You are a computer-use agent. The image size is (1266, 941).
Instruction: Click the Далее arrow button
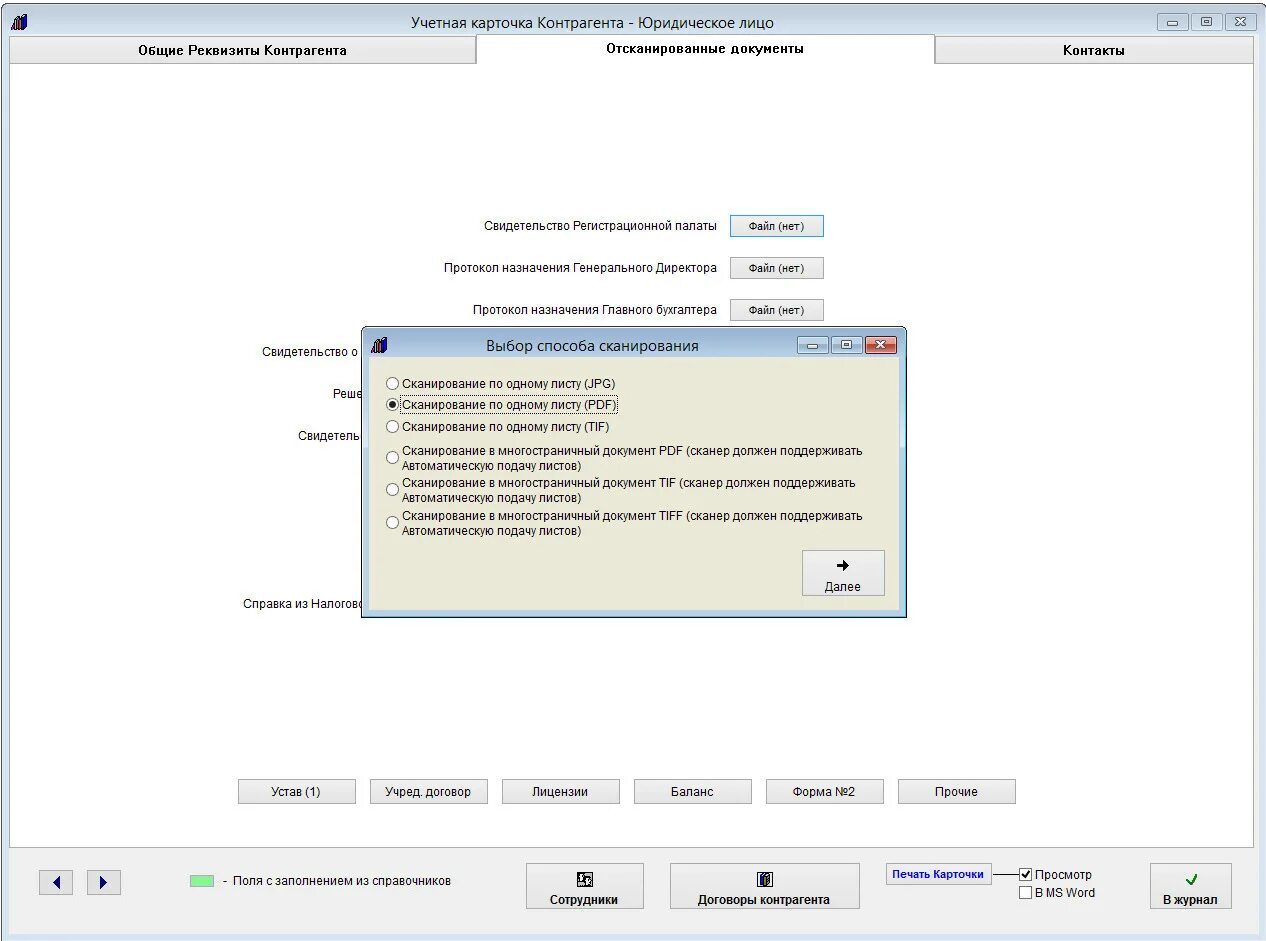tap(843, 573)
